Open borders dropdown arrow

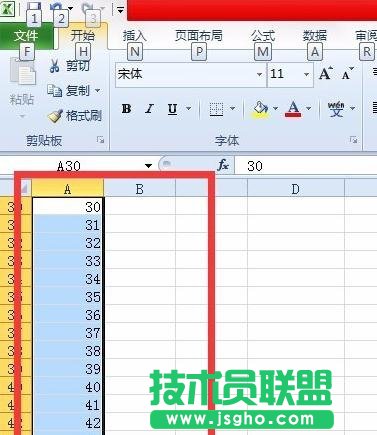coord(232,109)
